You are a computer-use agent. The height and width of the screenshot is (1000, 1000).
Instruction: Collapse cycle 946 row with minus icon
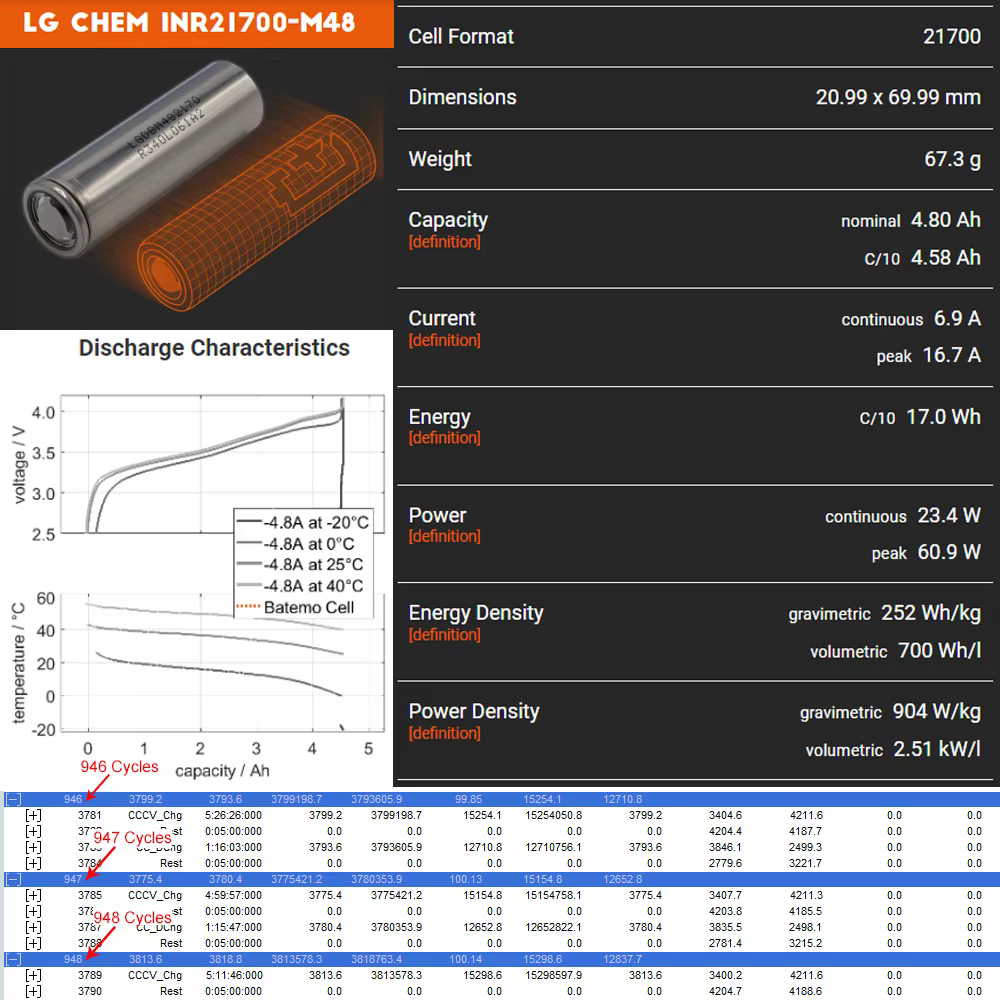coord(13,799)
